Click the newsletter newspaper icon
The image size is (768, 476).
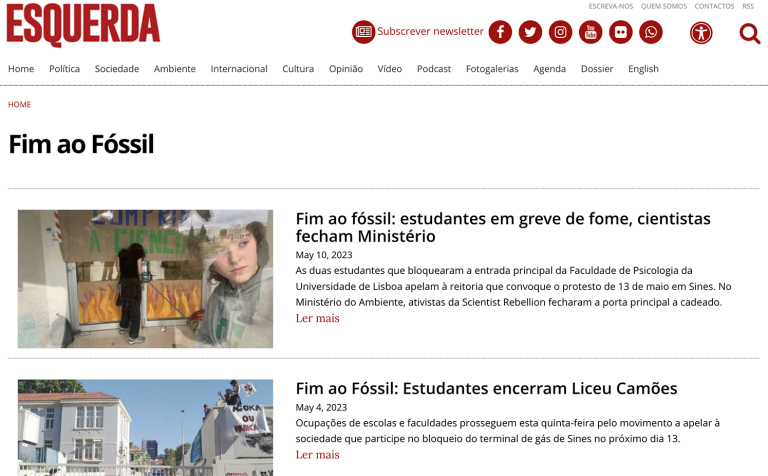coord(363,32)
